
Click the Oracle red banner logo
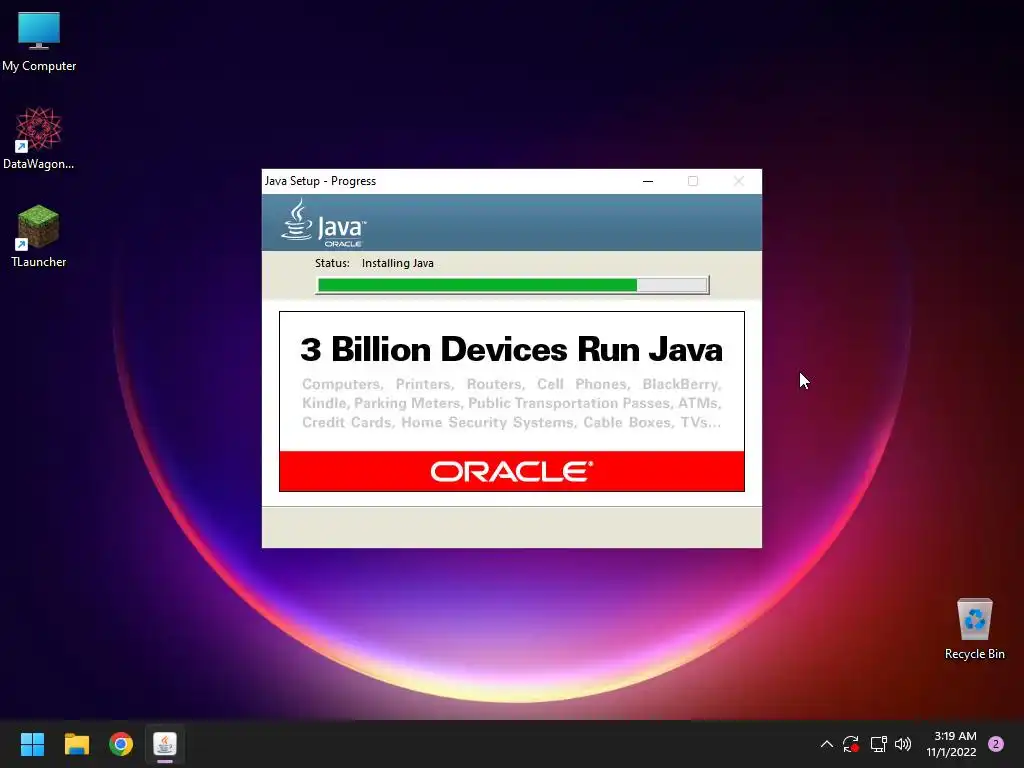point(511,472)
